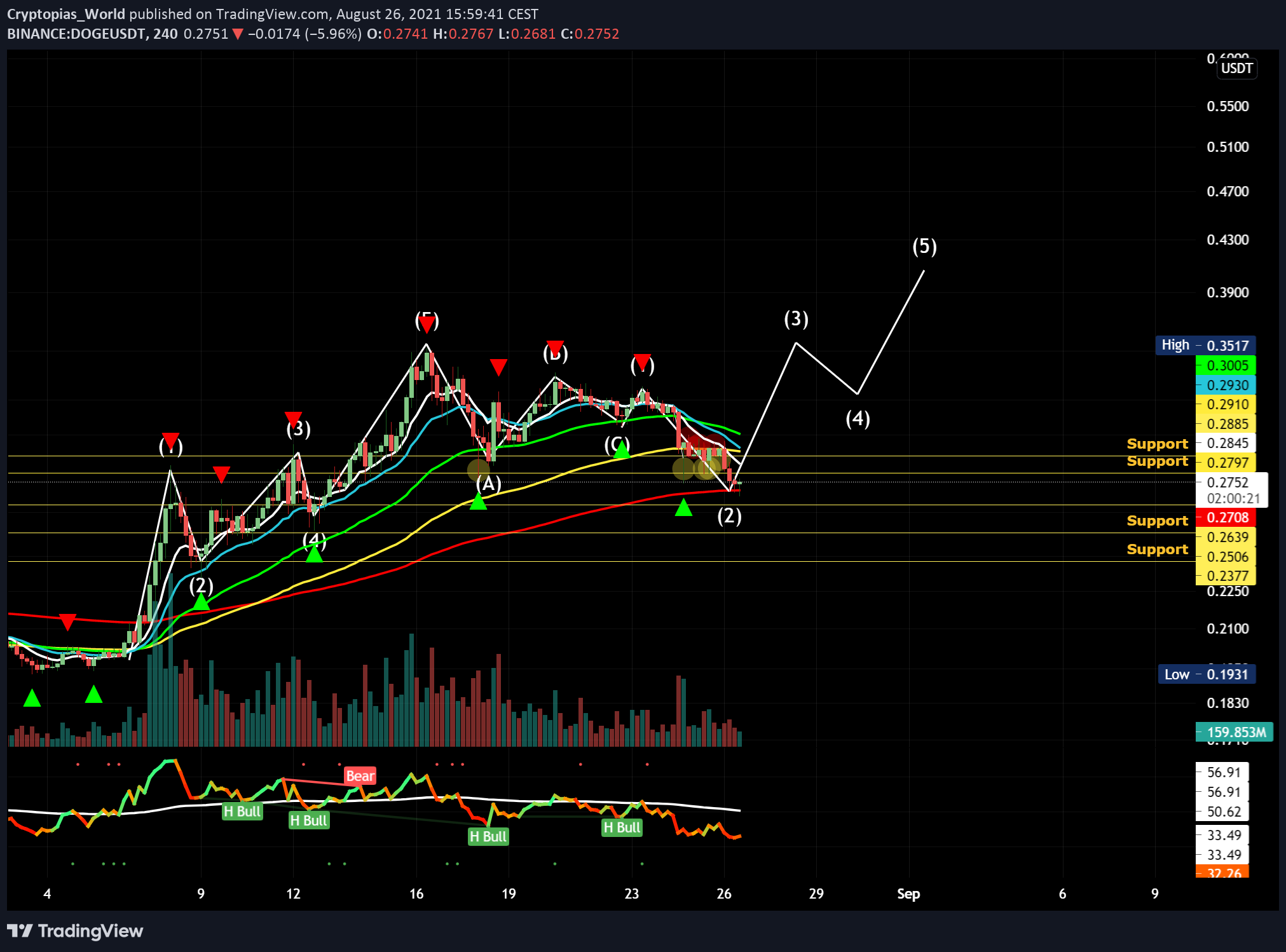Click the 0.2377 support price tag
Viewport: 1286px width, 952px height.
(x=1226, y=576)
